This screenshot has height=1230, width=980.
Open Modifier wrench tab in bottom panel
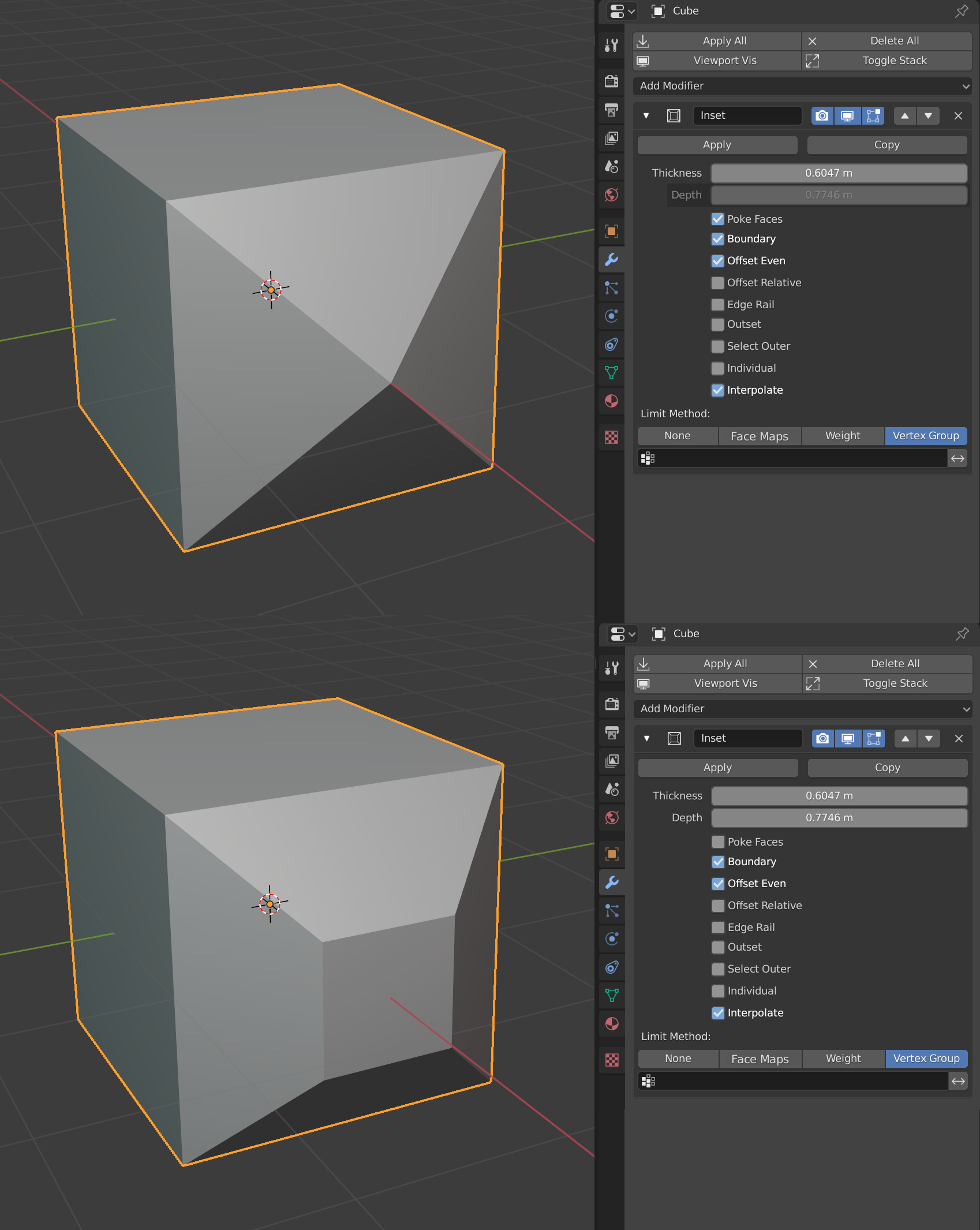[612, 882]
